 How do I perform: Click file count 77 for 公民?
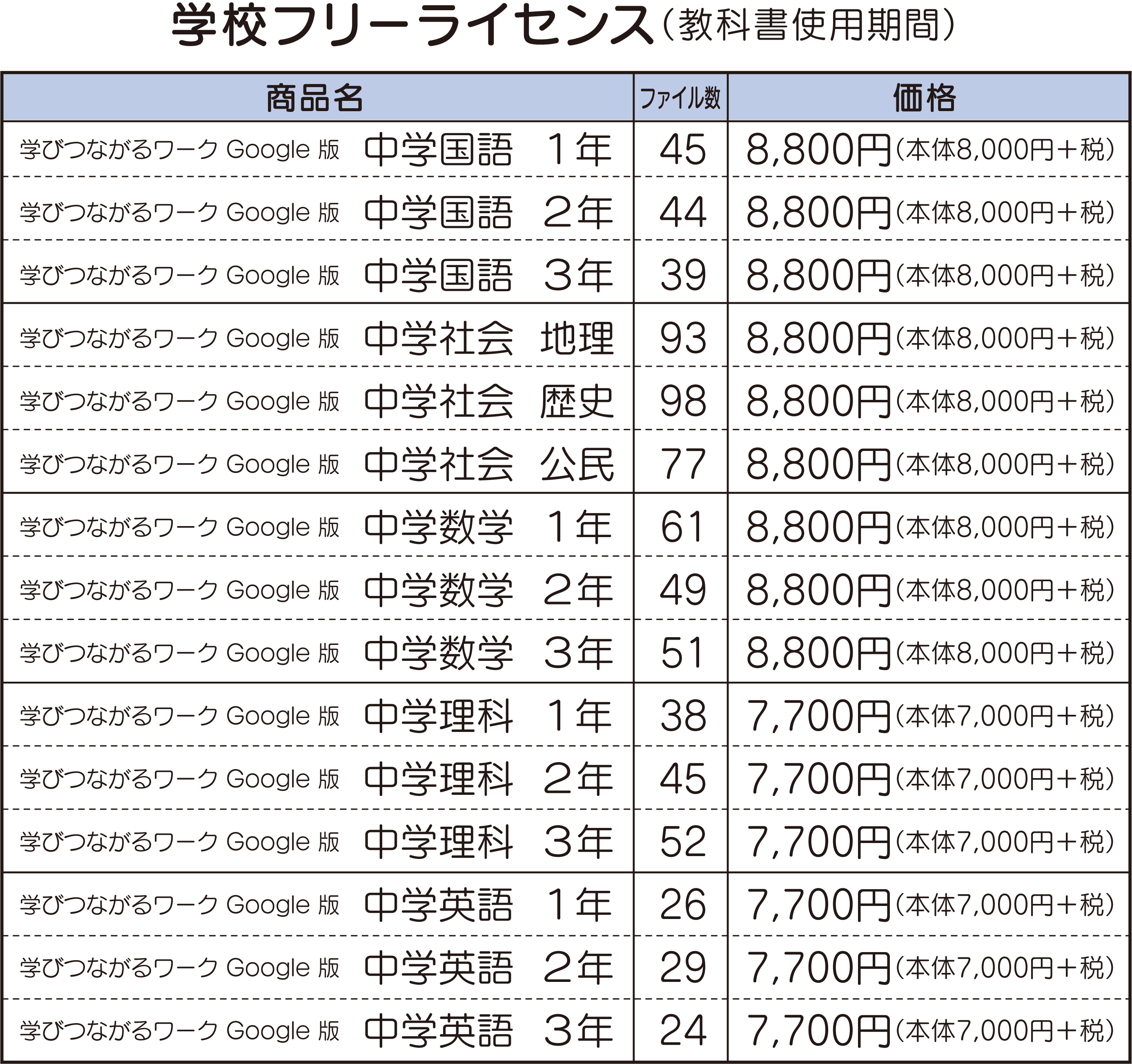click(x=683, y=464)
